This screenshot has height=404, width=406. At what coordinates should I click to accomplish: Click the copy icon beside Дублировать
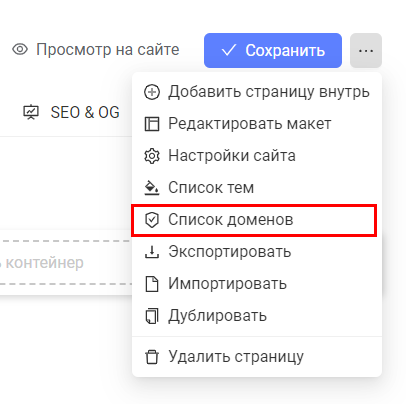click(152, 316)
